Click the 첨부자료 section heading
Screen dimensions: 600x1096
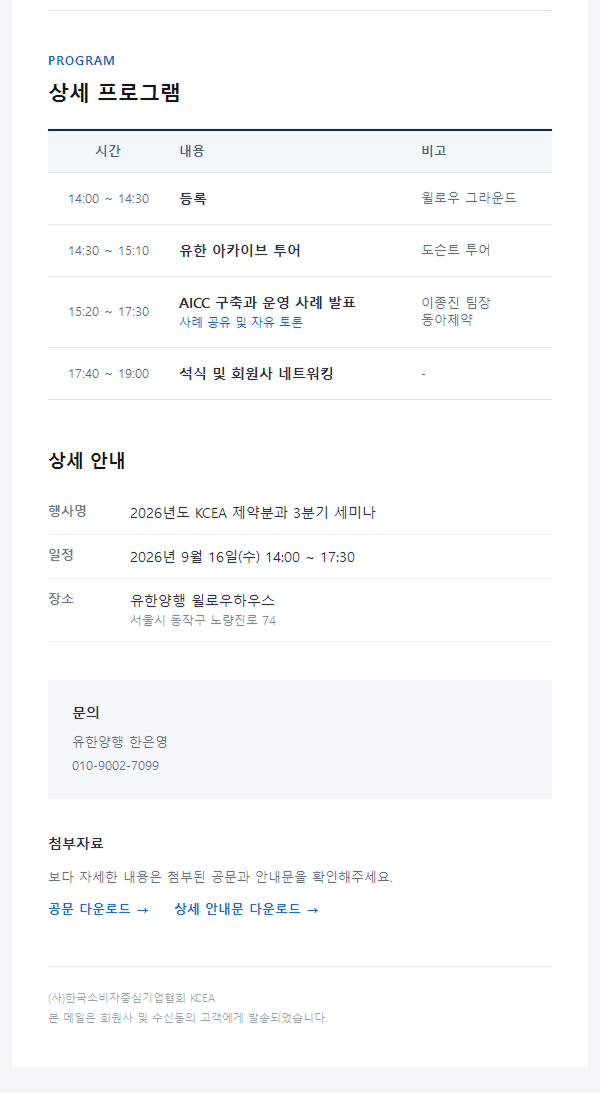click(x=76, y=844)
